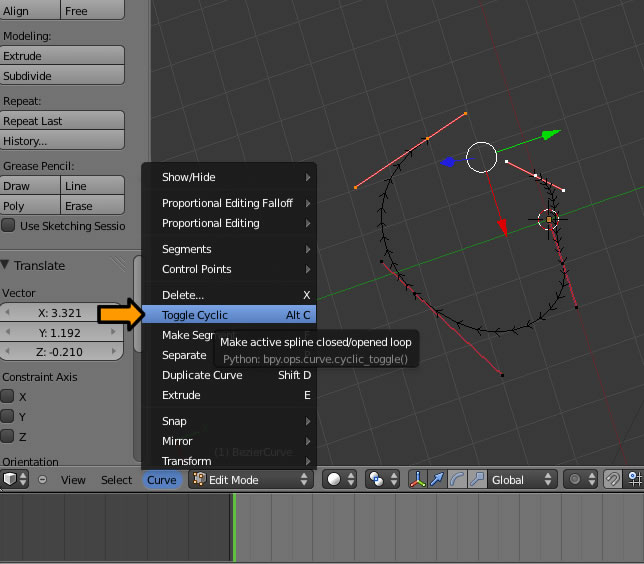Click the green current-frame line in timeline
Image resolution: width=644 pixels, height=564 pixels.
(234, 528)
